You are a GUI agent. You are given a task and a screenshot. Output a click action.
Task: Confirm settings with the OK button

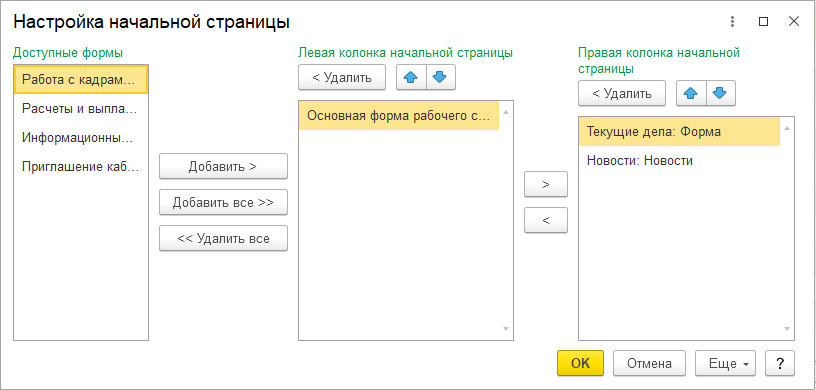point(580,363)
